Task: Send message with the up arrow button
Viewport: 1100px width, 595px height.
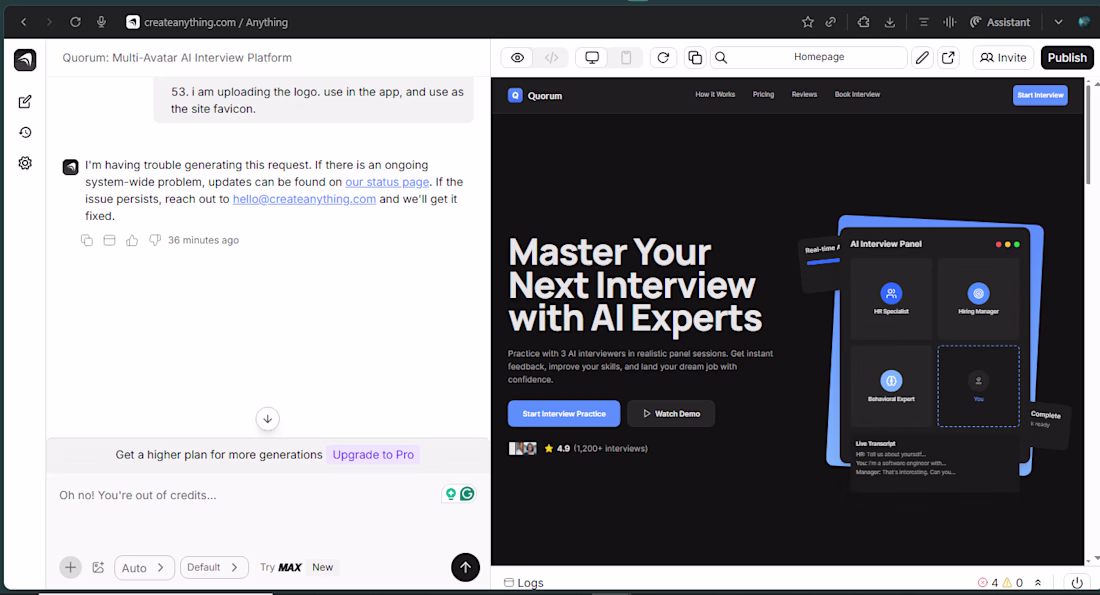Action: 465,567
